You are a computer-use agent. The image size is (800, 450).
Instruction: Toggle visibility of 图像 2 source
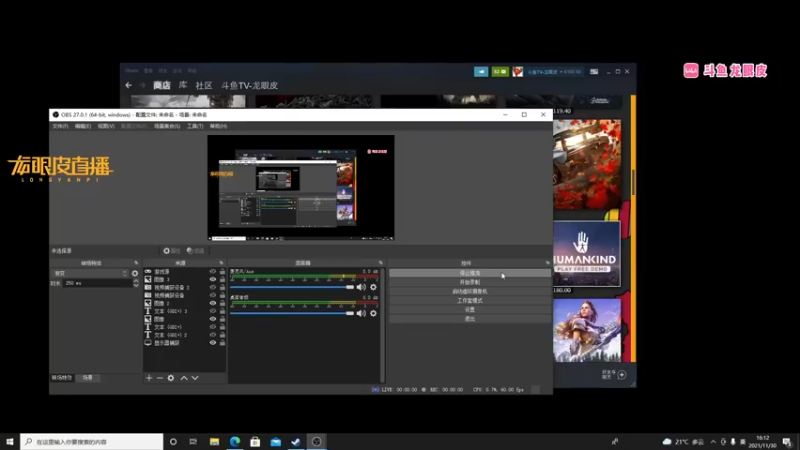pyautogui.click(x=213, y=304)
